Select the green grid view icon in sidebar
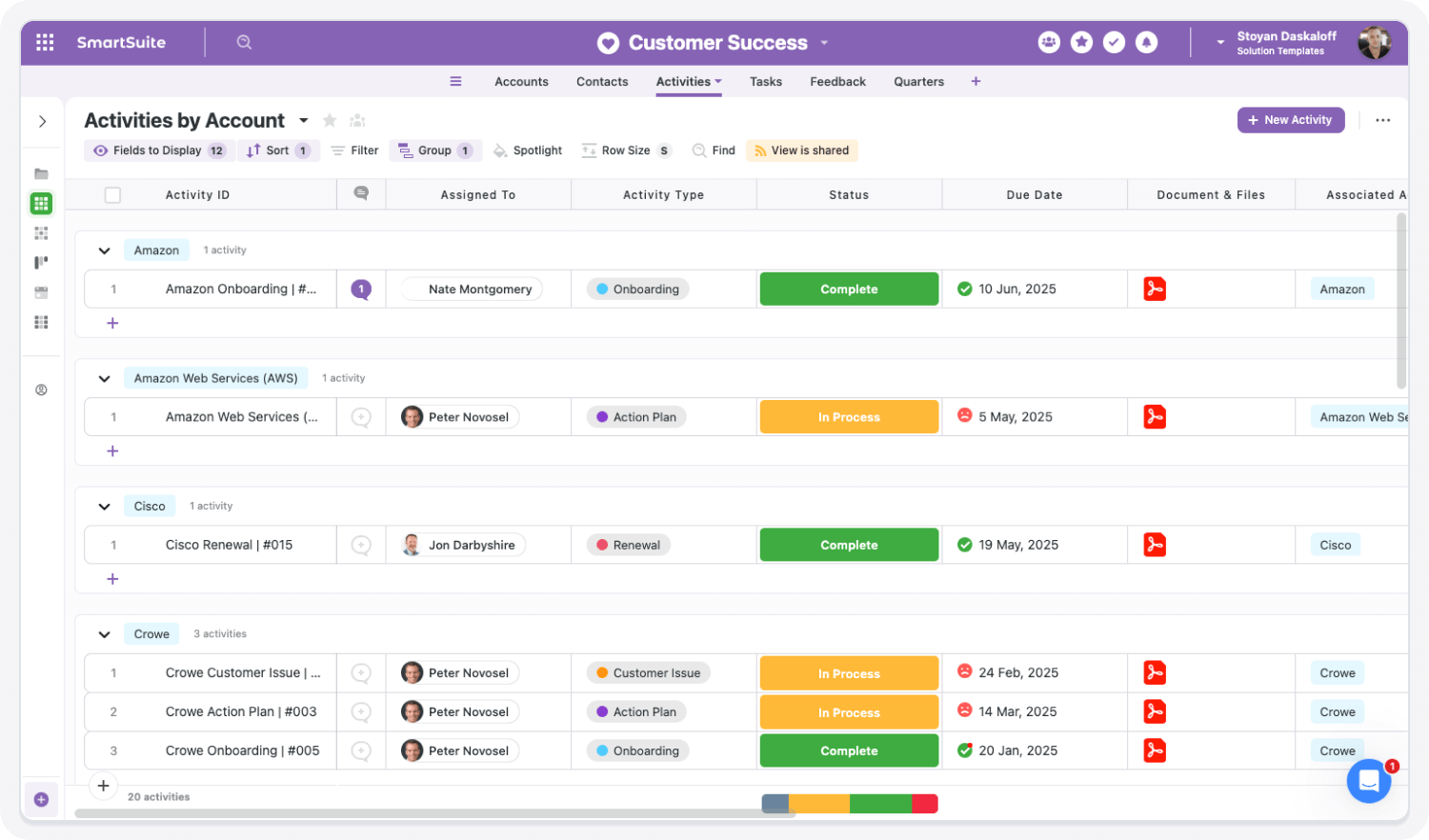The image size is (1429, 840). [41, 203]
